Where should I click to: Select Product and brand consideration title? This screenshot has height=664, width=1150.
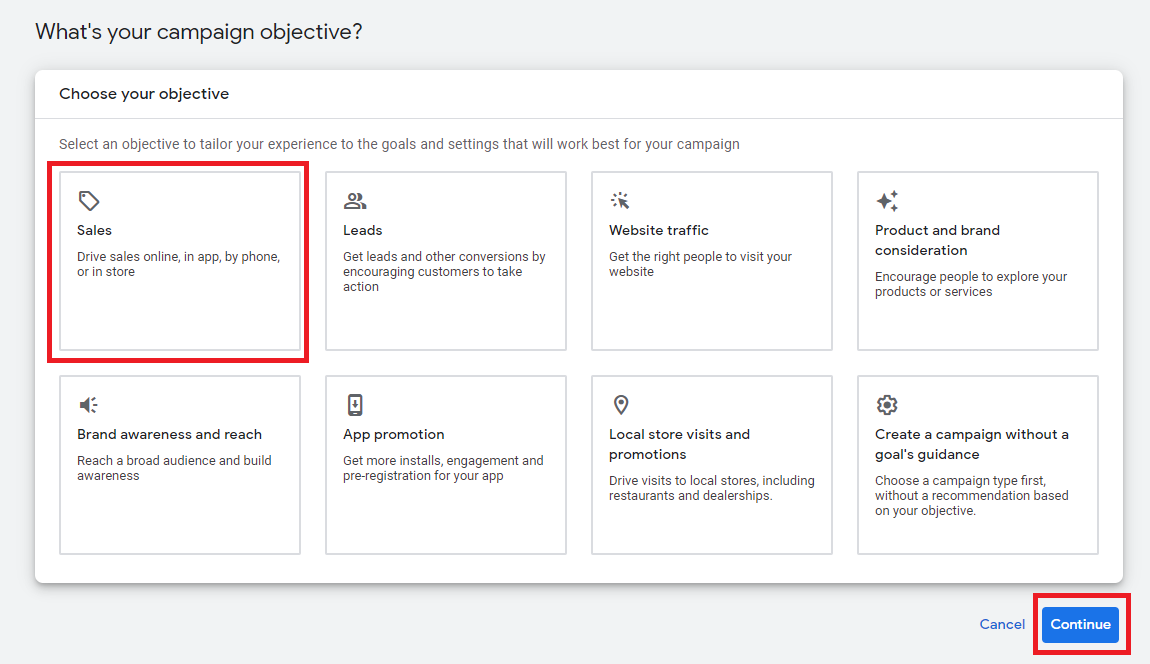(937, 240)
